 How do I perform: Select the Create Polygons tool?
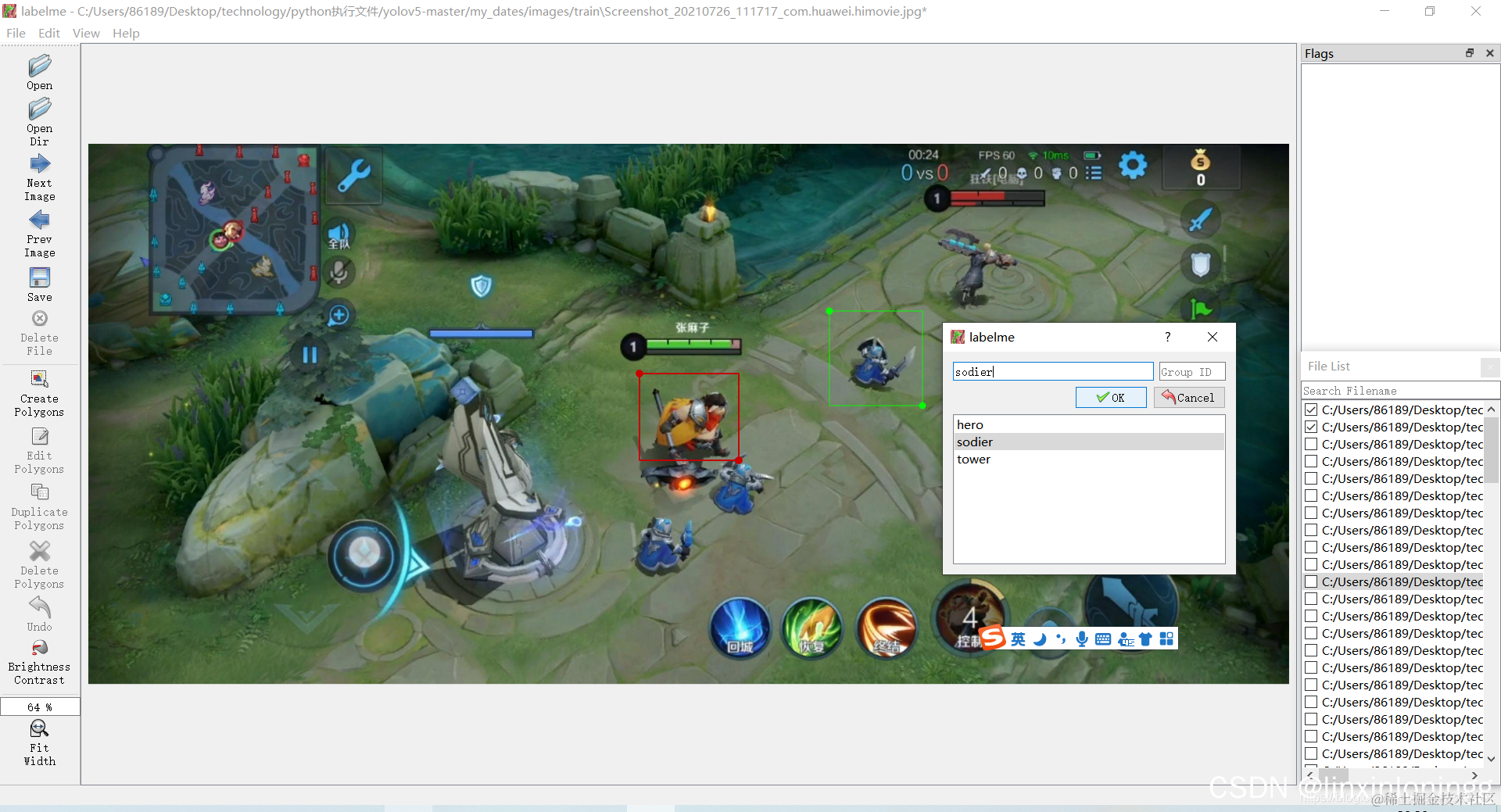click(x=39, y=393)
